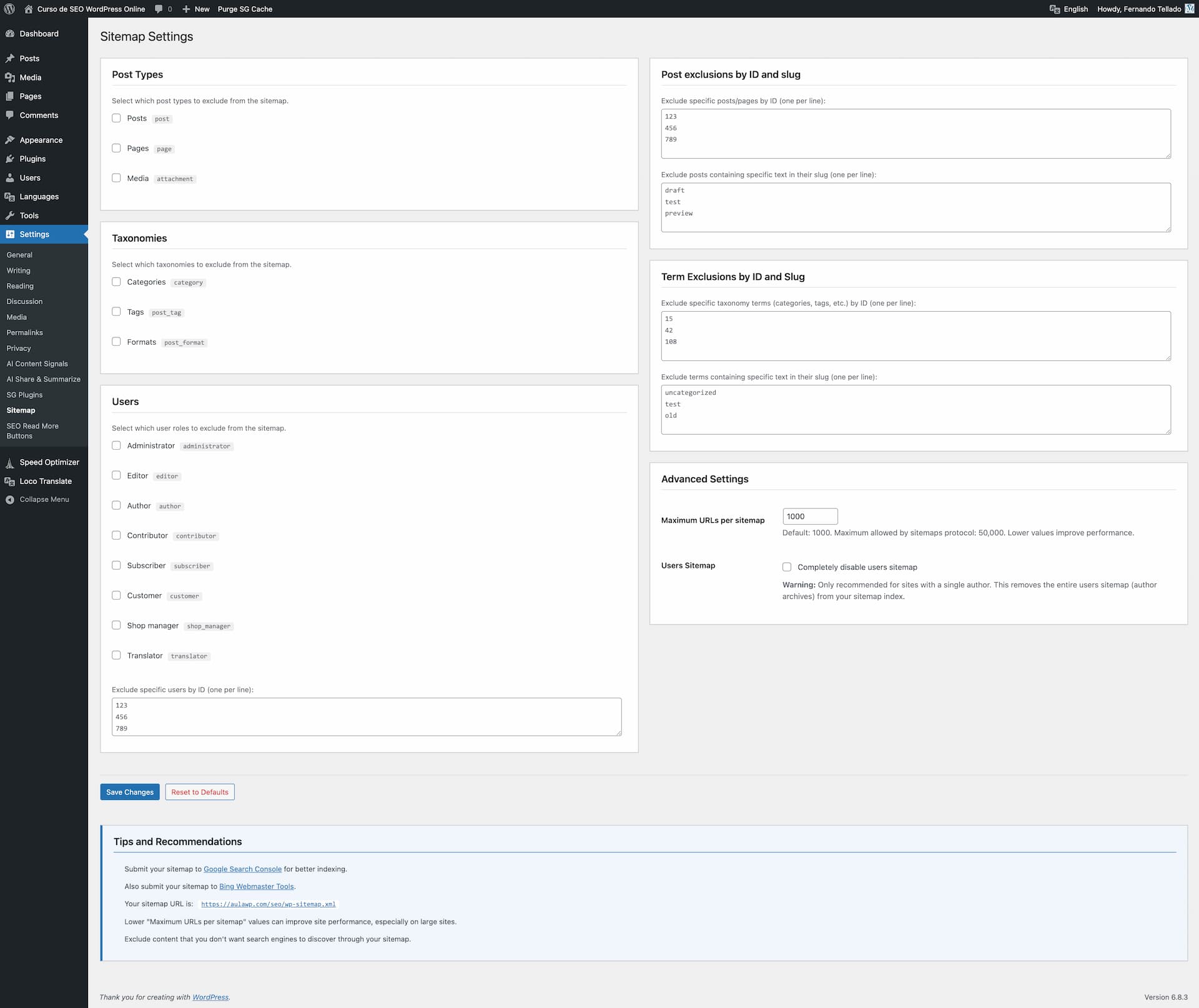
Task: Open the Howdy Fernando Tellado menu
Action: click(1139, 9)
